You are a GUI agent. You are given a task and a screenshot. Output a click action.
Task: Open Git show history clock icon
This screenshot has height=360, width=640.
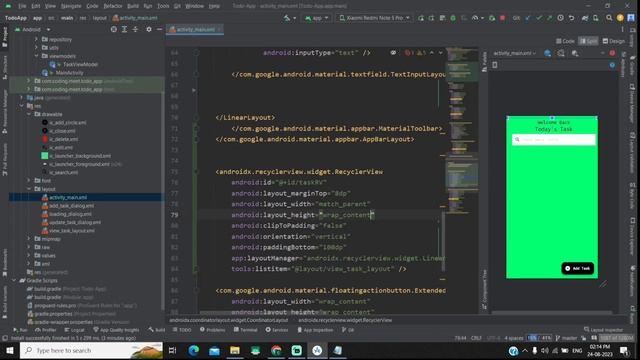tap(560, 18)
